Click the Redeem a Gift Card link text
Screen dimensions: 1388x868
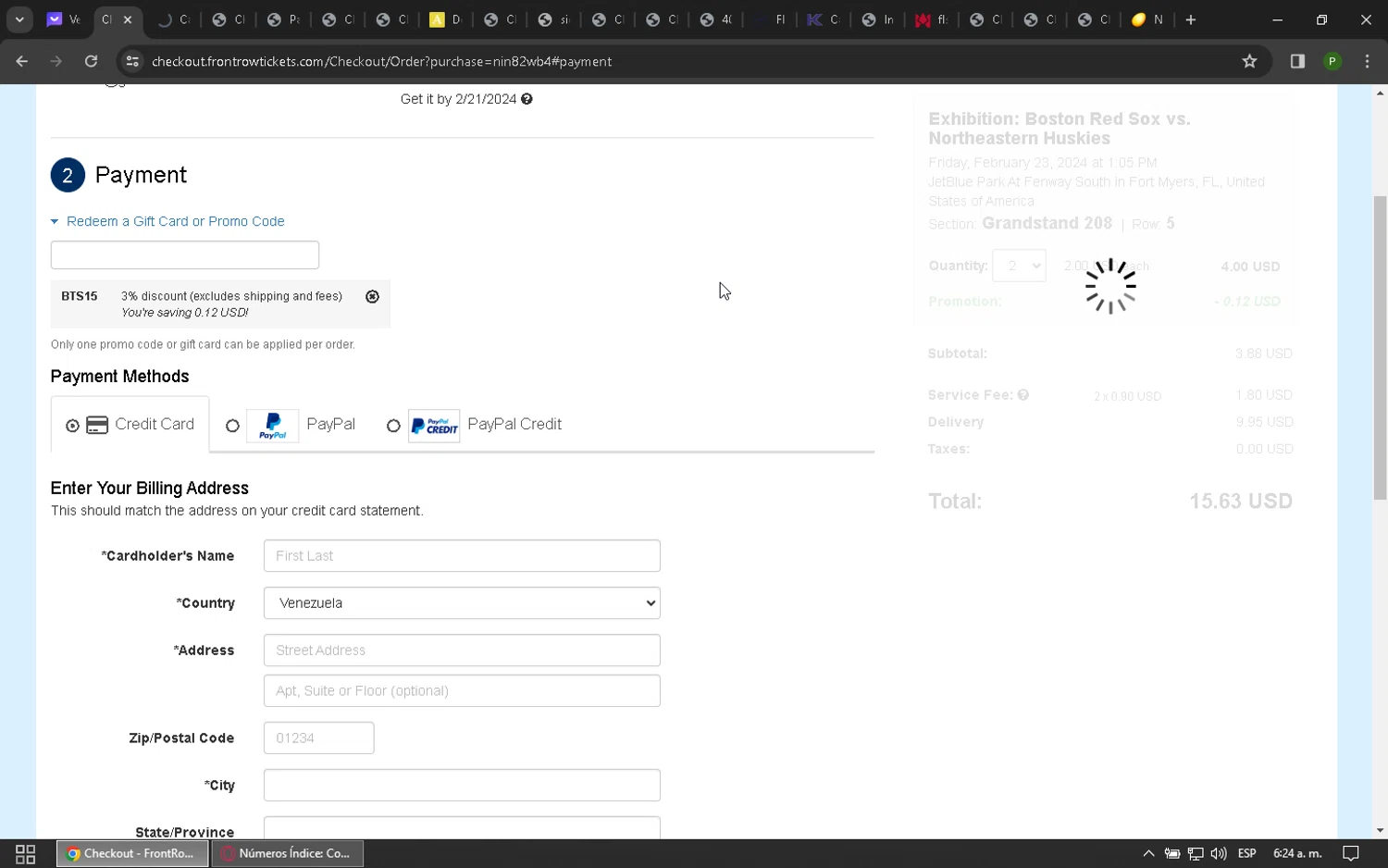tap(176, 222)
